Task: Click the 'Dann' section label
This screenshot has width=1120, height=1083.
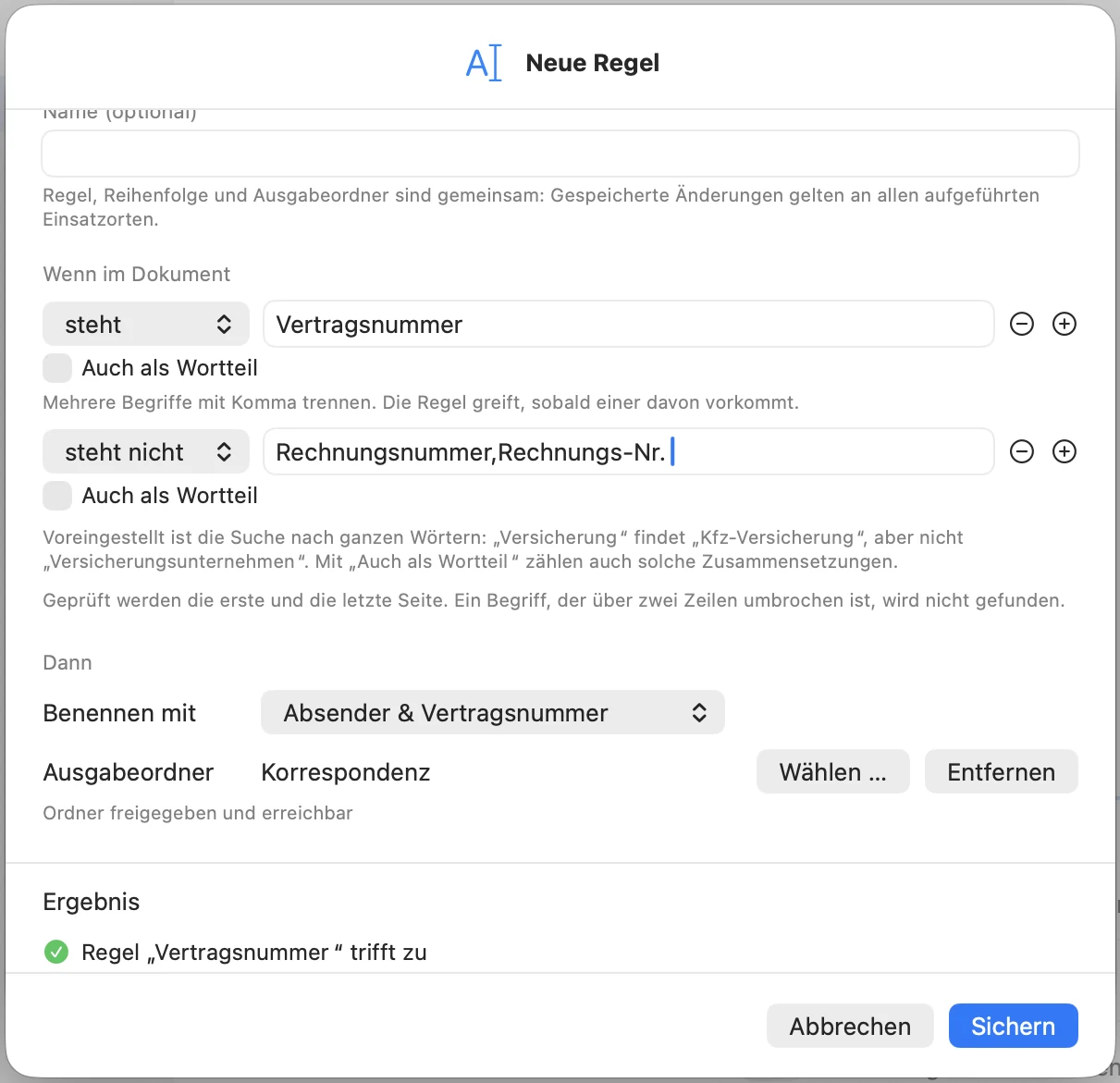Action: pyautogui.click(x=68, y=663)
